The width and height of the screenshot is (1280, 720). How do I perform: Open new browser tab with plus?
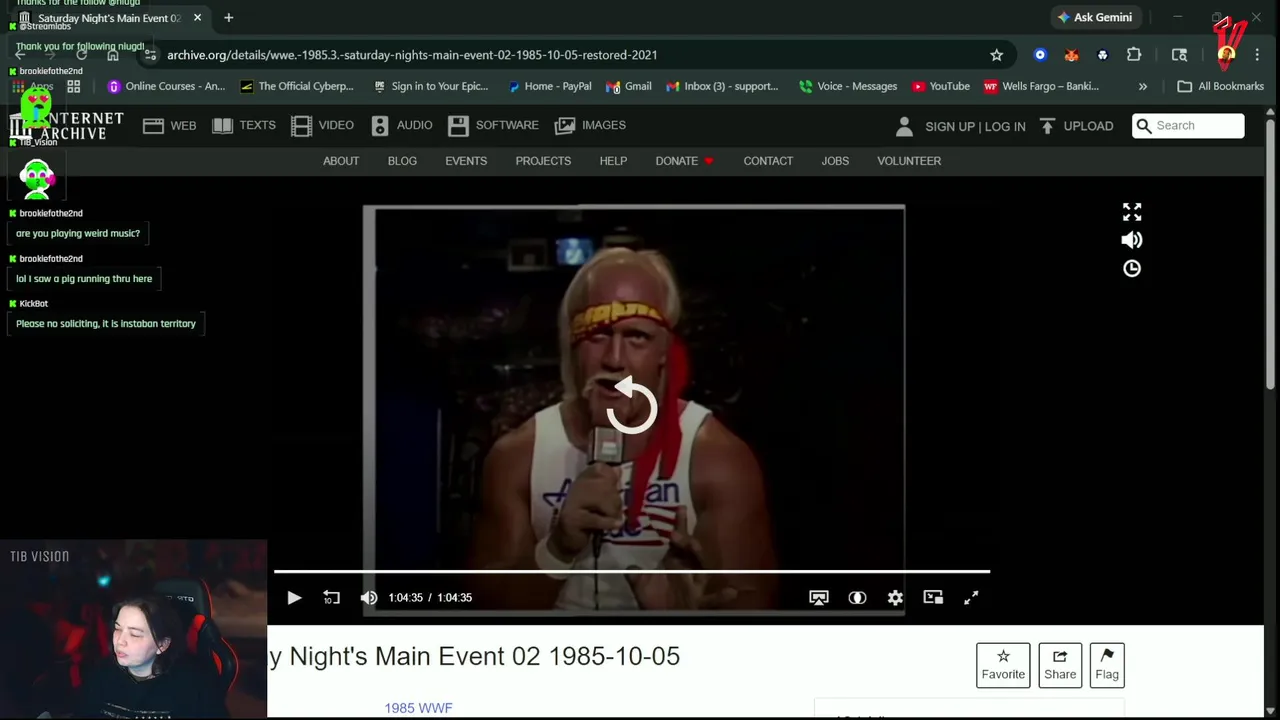[228, 17]
